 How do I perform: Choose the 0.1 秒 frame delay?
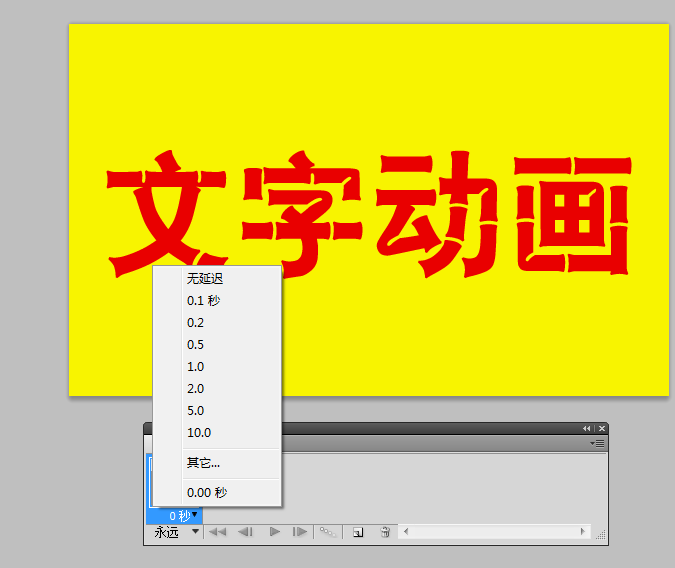pyautogui.click(x=217, y=301)
